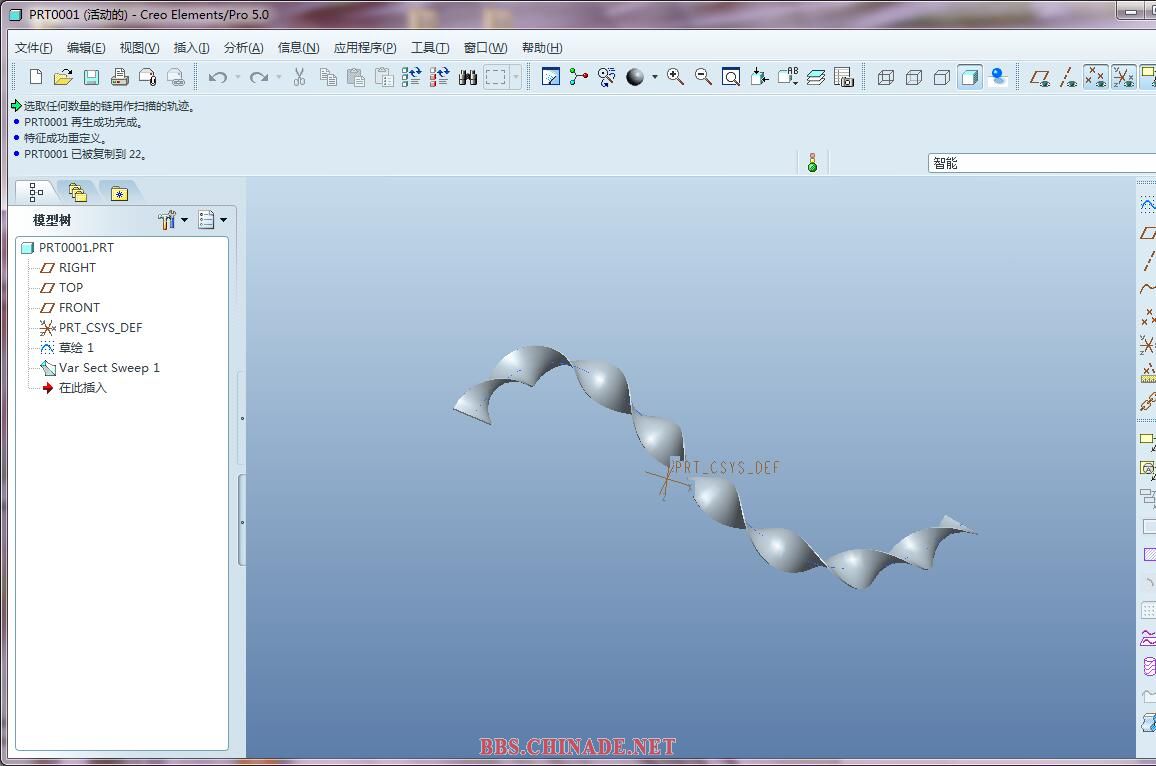Screen dimensions: 1156x766
Task: Open the Layers stack icon
Action: click(816, 77)
